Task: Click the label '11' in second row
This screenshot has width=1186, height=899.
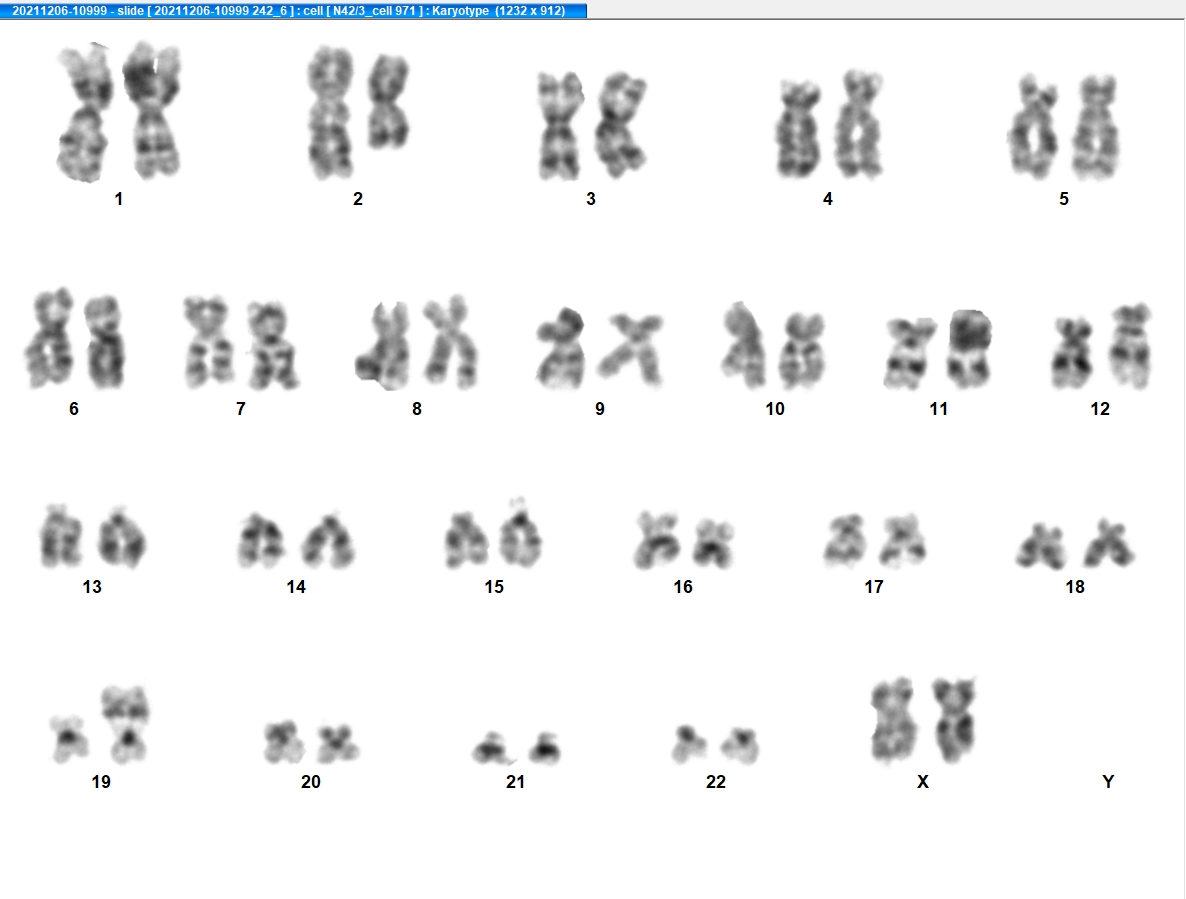Action: [939, 409]
